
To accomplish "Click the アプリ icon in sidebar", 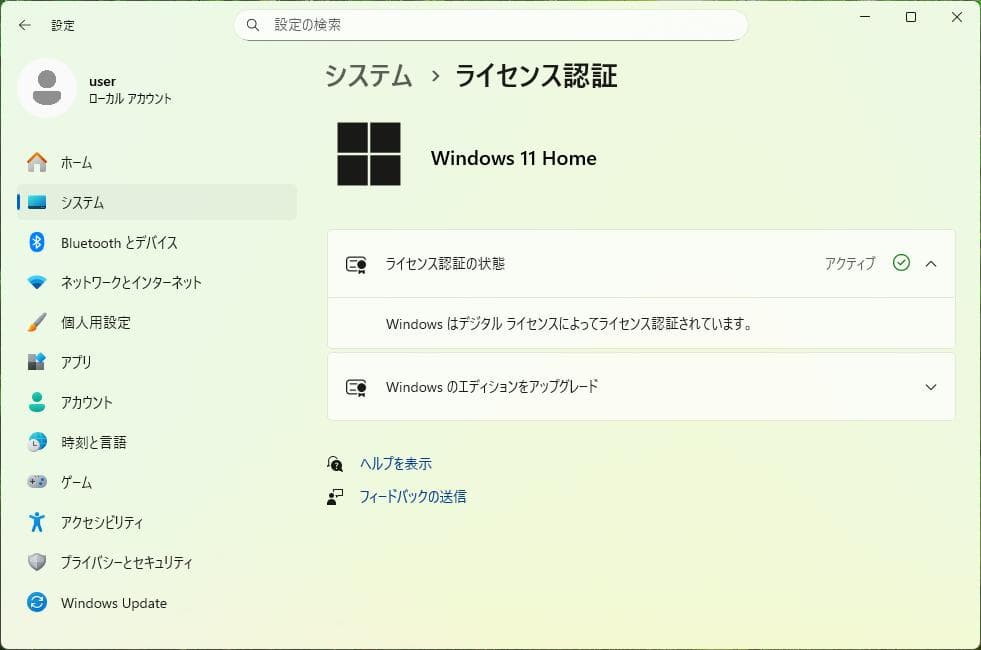I will coord(37,362).
